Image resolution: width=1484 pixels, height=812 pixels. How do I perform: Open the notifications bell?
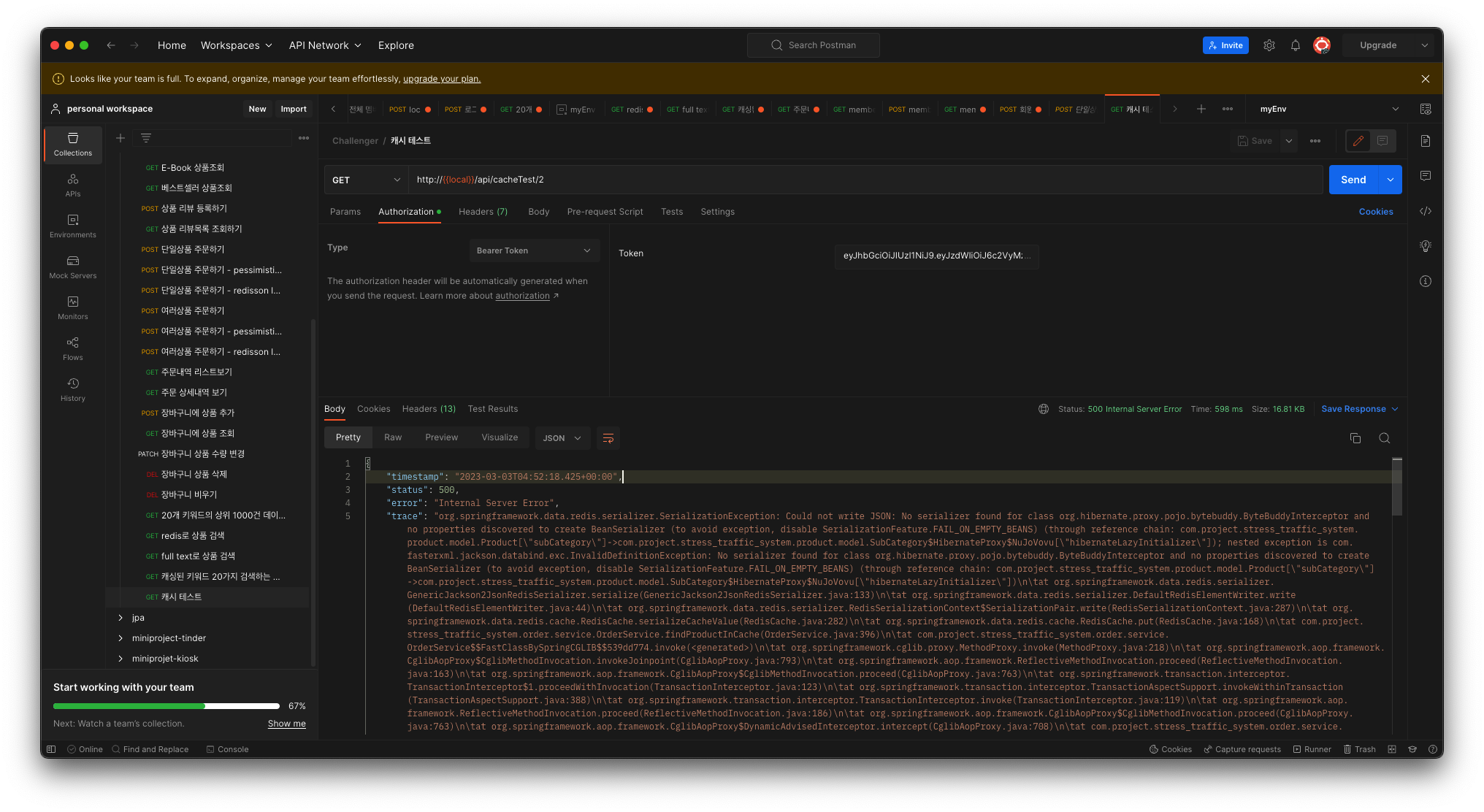1295,45
